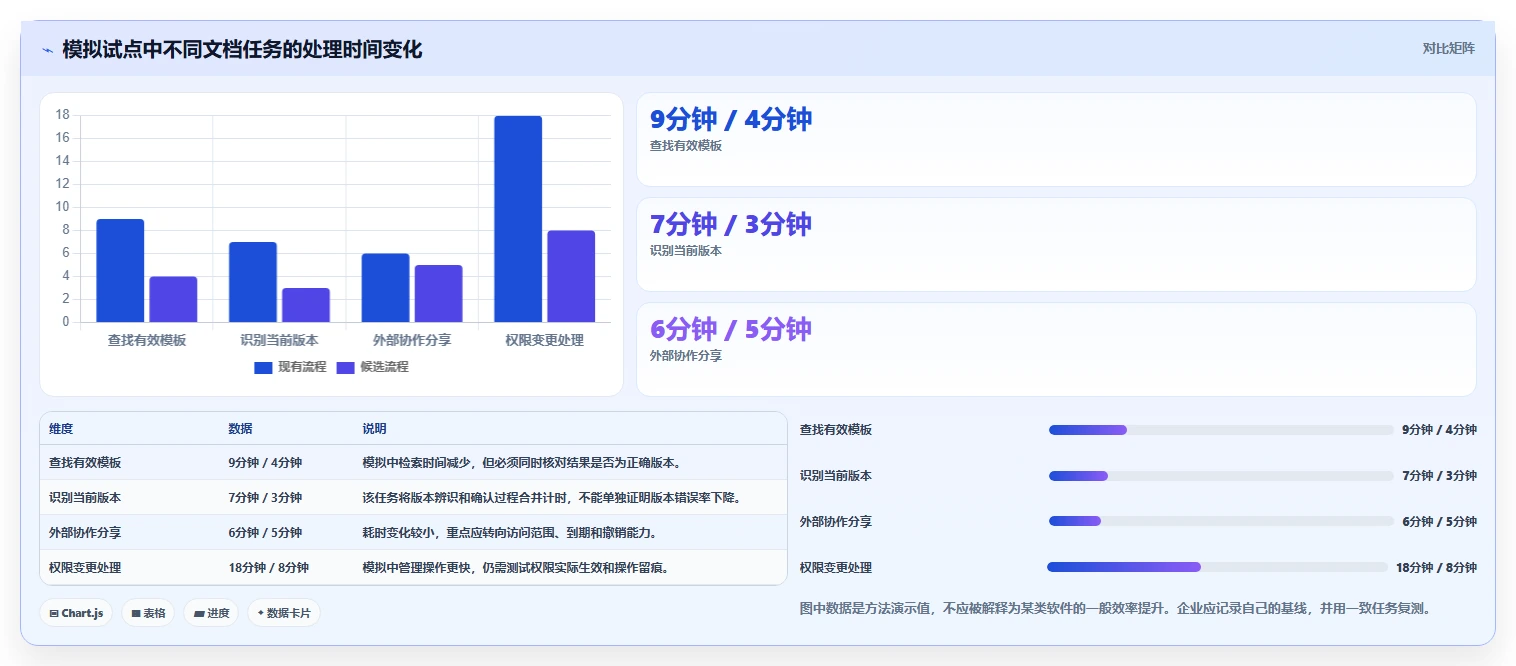Click the table cell 18分钟 / 8分钟

[x=268, y=567]
